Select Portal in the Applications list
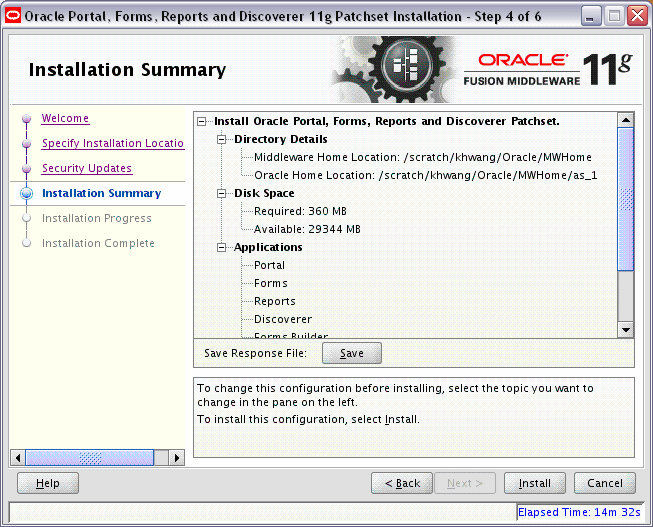The height and width of the screenshot is (527, 653). 269,265
